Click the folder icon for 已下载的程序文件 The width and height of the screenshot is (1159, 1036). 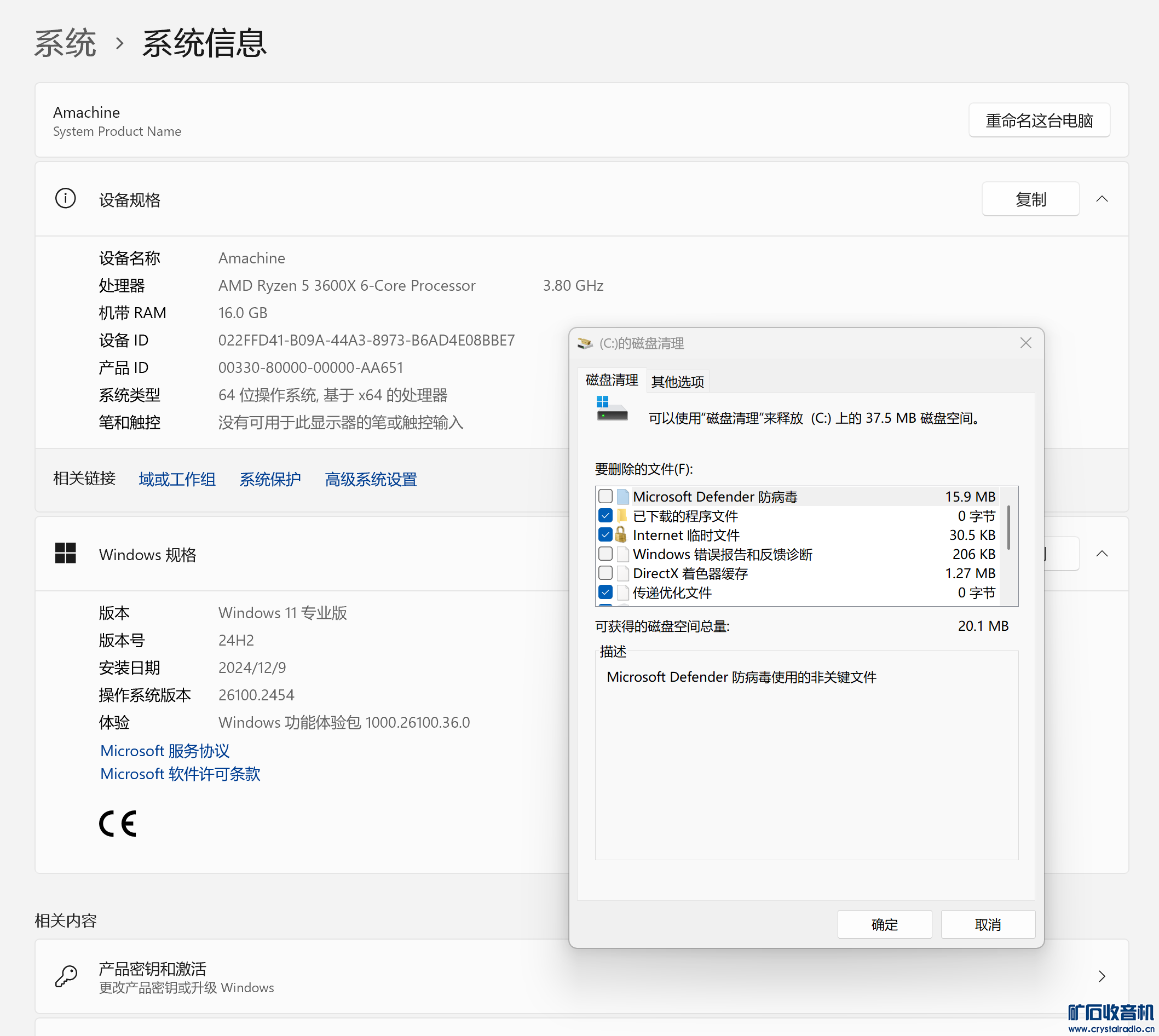(x=621, y=516)
